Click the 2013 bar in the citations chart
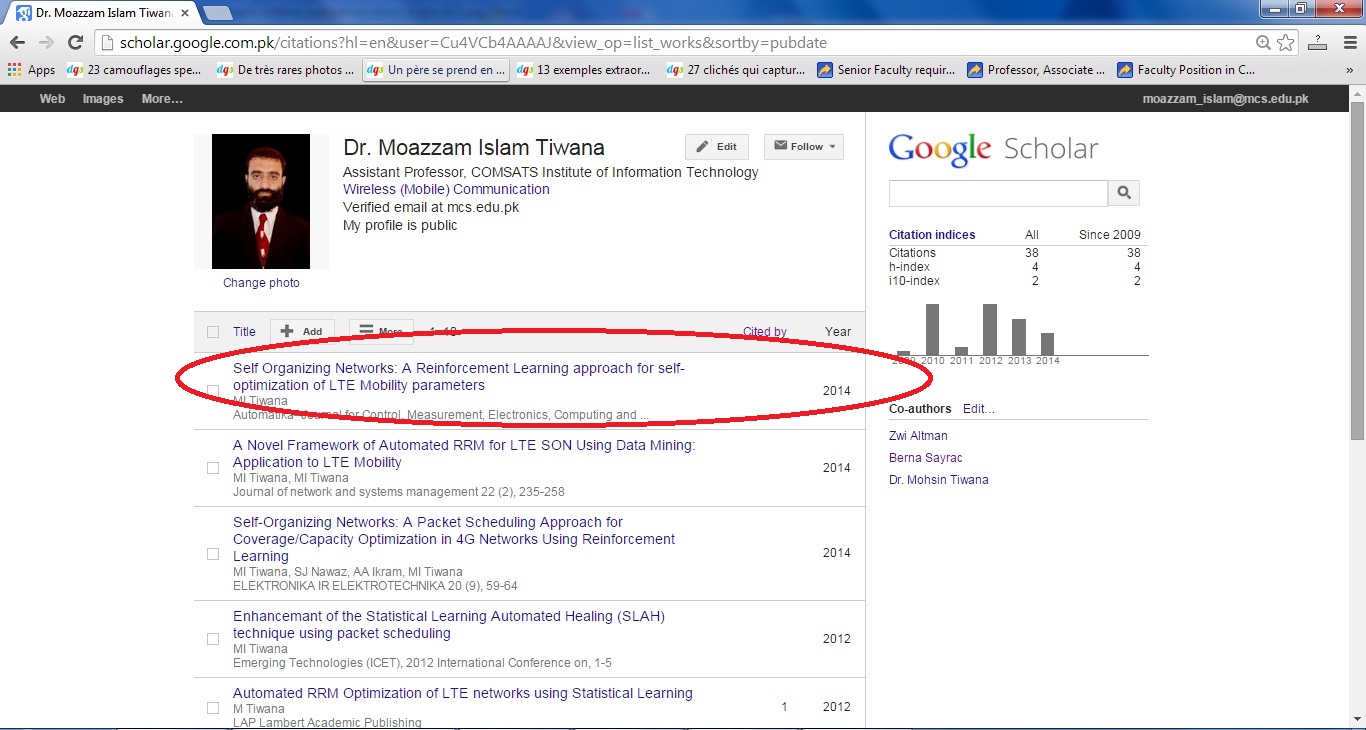 pos(1019,337)
